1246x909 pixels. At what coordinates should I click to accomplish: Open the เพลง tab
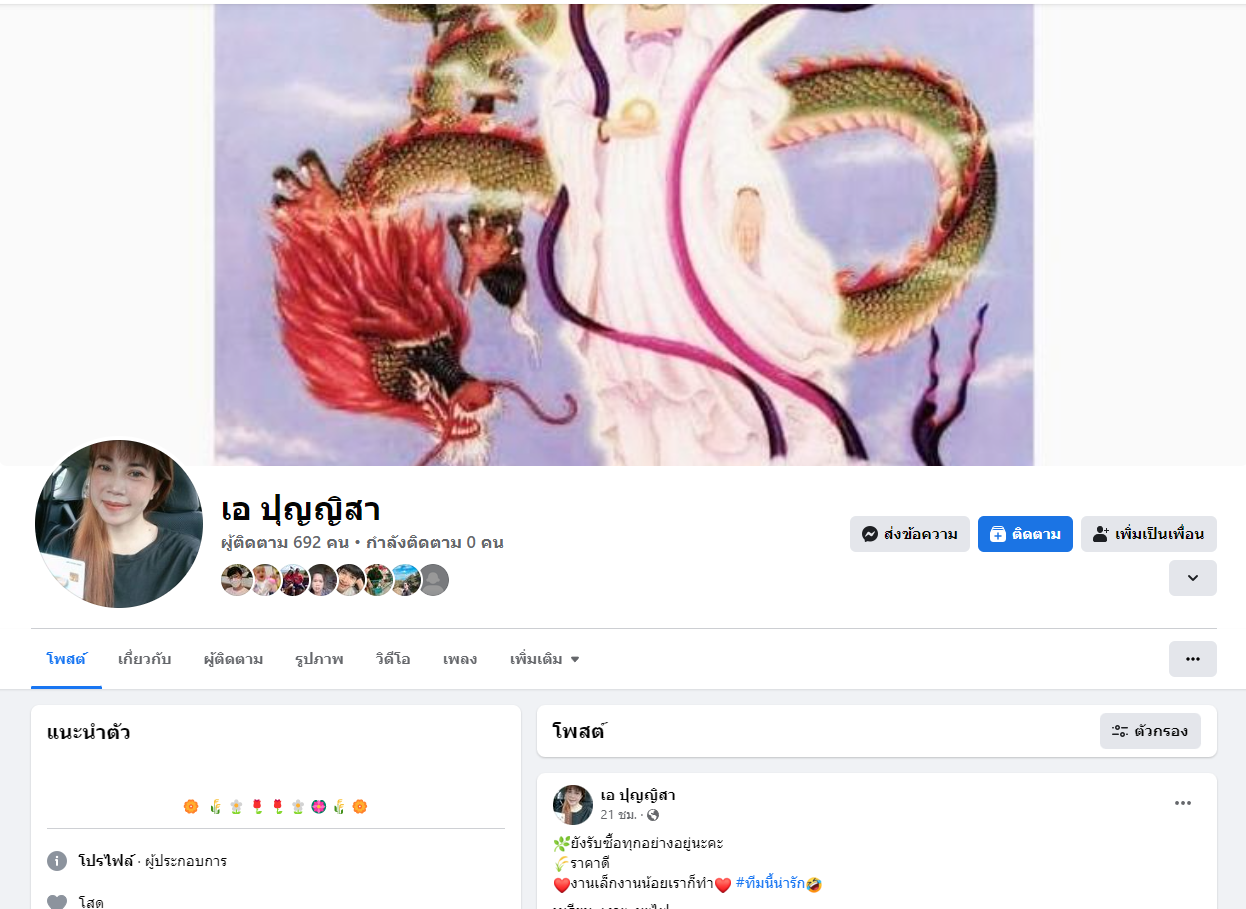(460, 659)
